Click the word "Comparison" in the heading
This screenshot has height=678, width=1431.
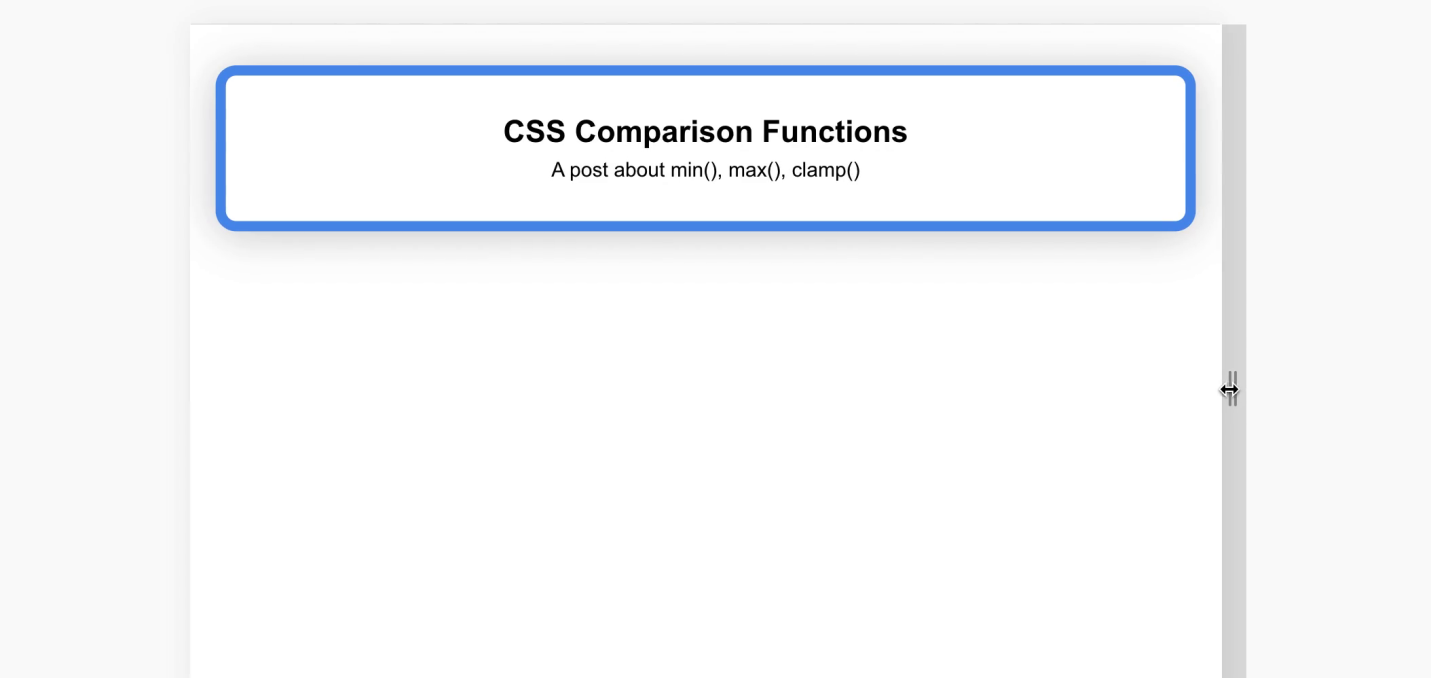coord(664,132)
